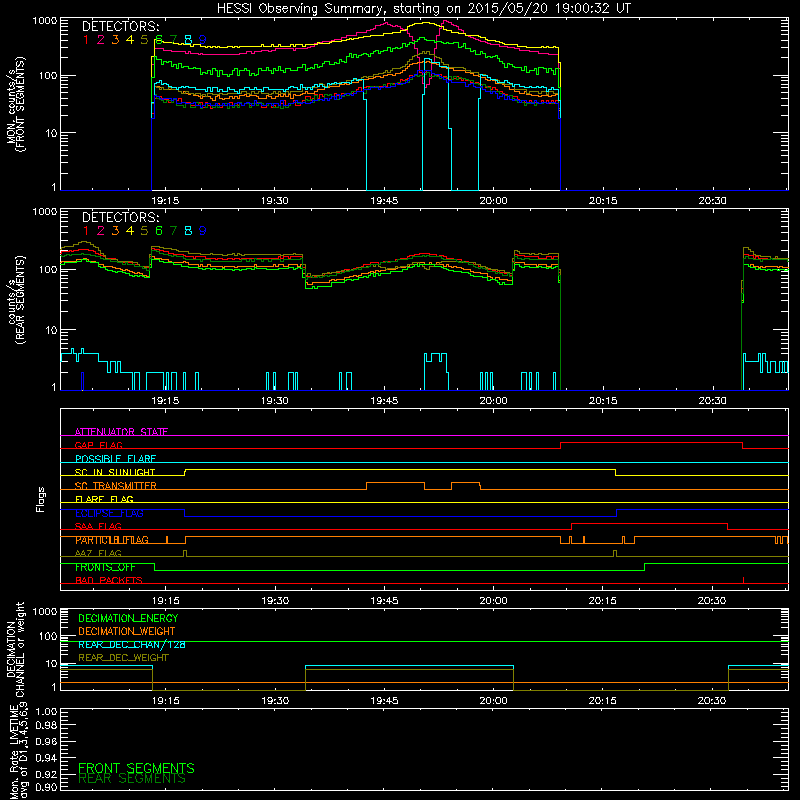Click the 1000 y-axis value on the front segments plot
This screenshot has height=800, width=800.
point(45,21)
